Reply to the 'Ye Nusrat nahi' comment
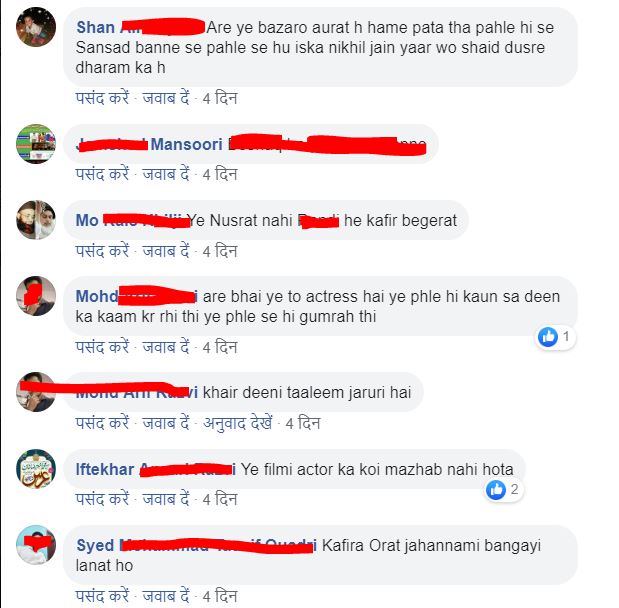This screenshot has height=608, width=619. click(x=166, y=251)
